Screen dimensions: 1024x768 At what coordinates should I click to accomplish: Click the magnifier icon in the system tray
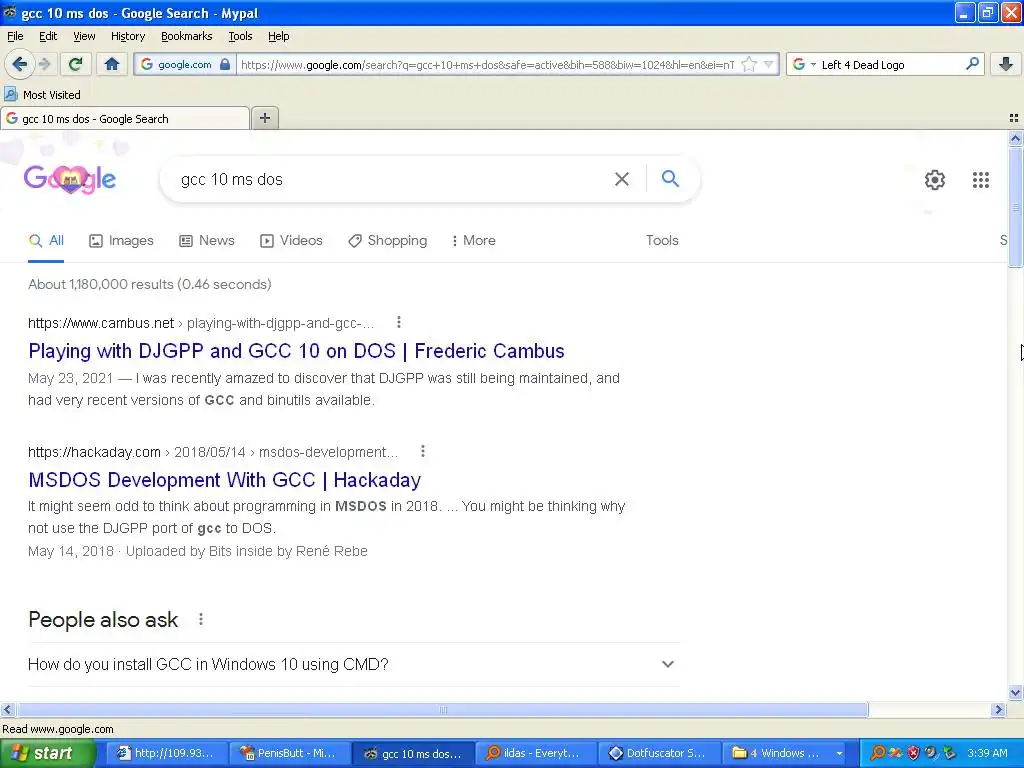click(878, 753)
